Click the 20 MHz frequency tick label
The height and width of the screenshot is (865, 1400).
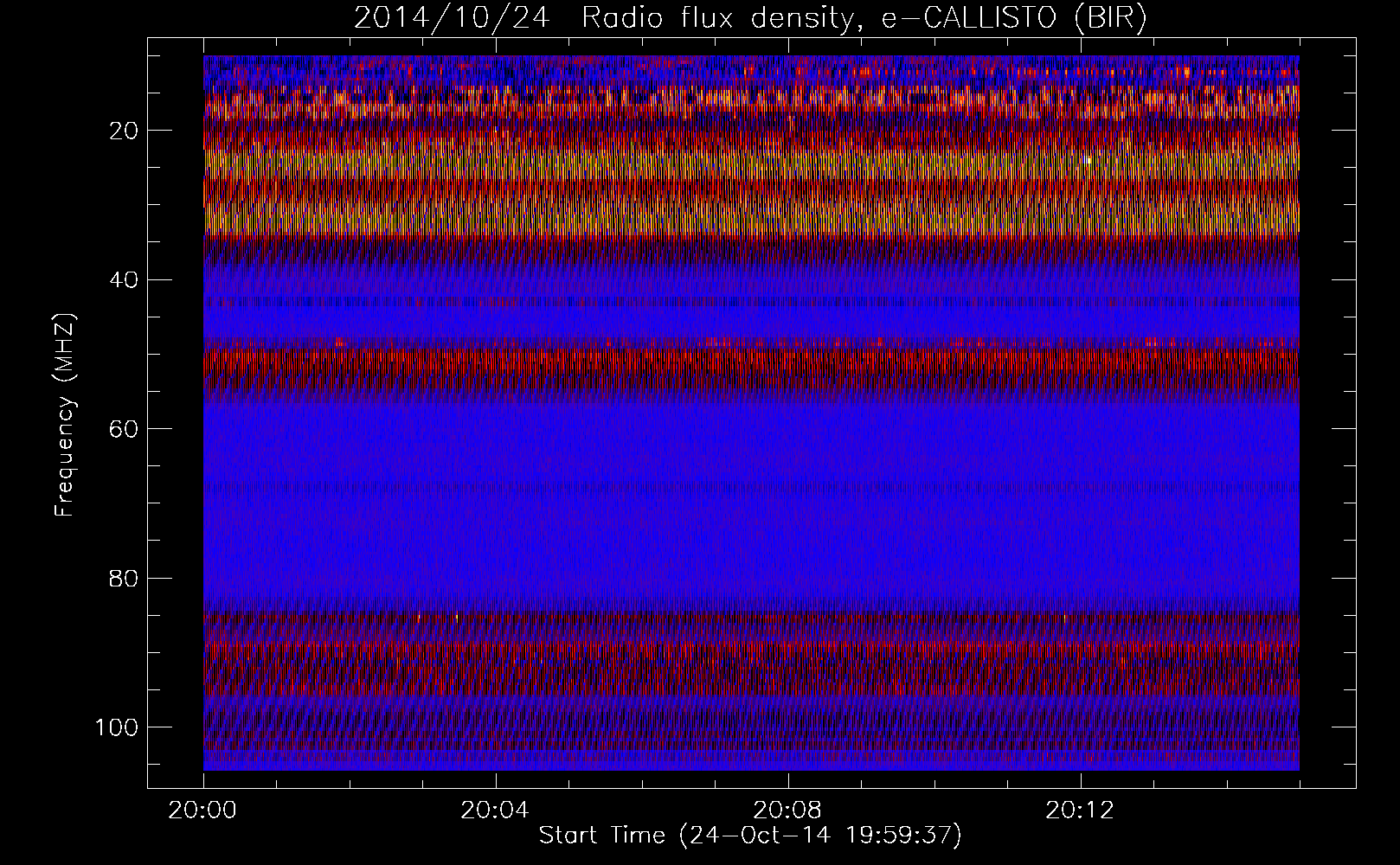coord(124,131)
